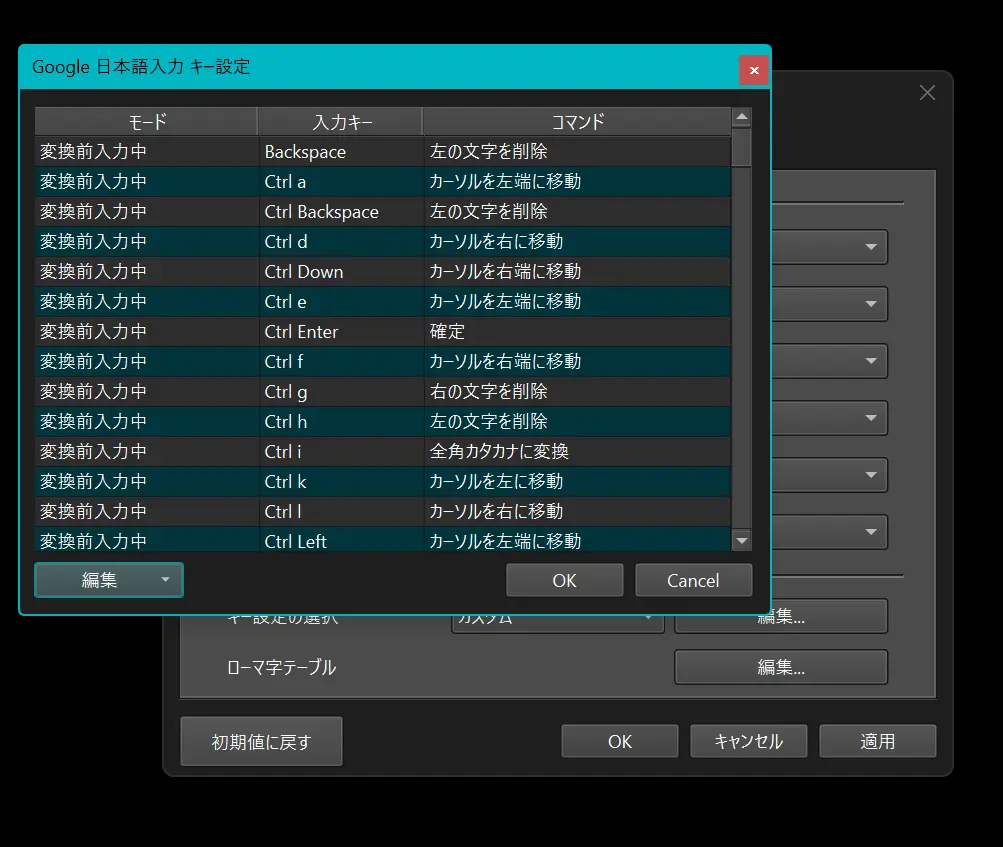Close the background properties window with X
Image resolution: width=1003 pixels, height=847 pixels.
coord(927,93)
